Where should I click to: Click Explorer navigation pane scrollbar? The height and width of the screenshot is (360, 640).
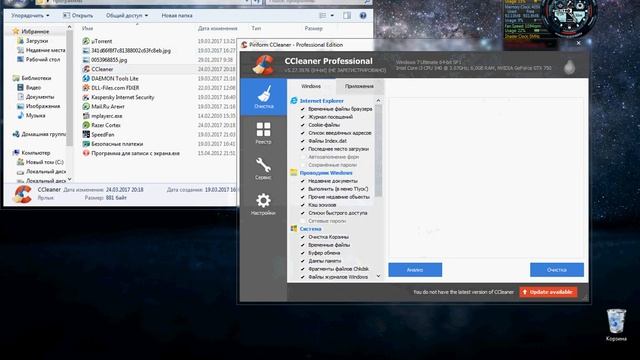tap(69, 88)
